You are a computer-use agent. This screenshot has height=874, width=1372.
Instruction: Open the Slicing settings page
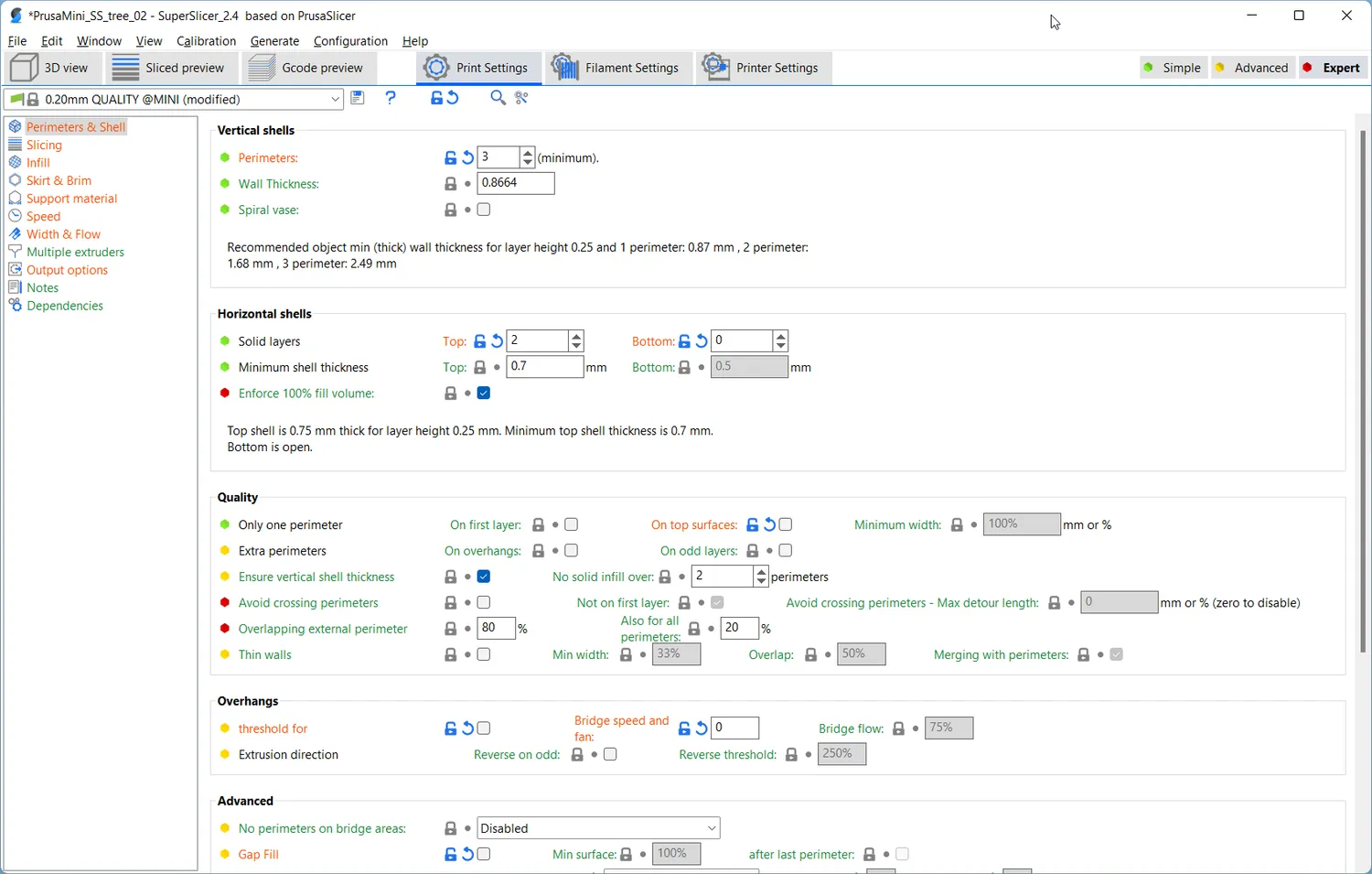coord(44,145)
